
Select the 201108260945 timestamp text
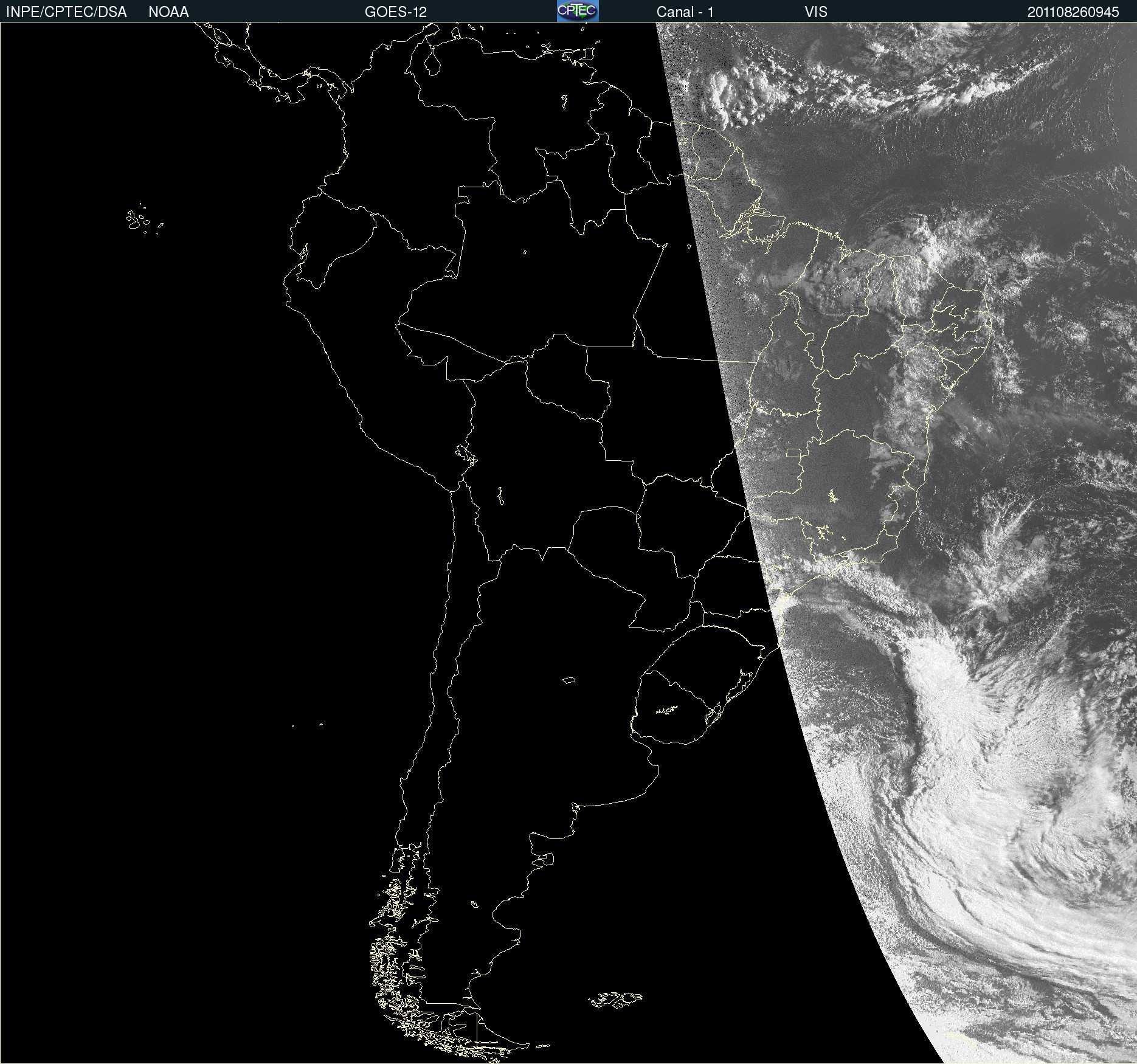point(1073,12)
